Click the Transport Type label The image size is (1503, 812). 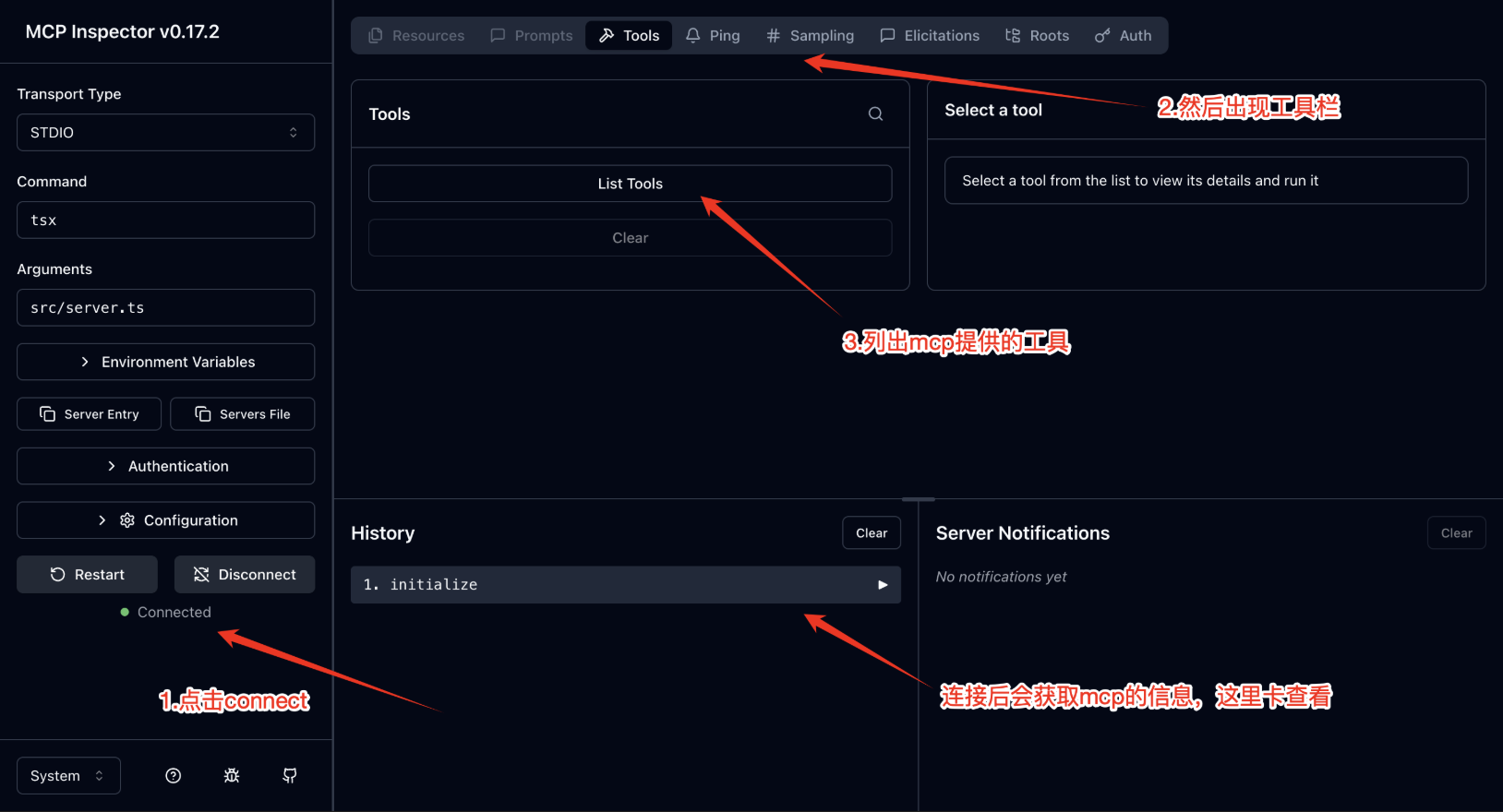pos(69,94)
